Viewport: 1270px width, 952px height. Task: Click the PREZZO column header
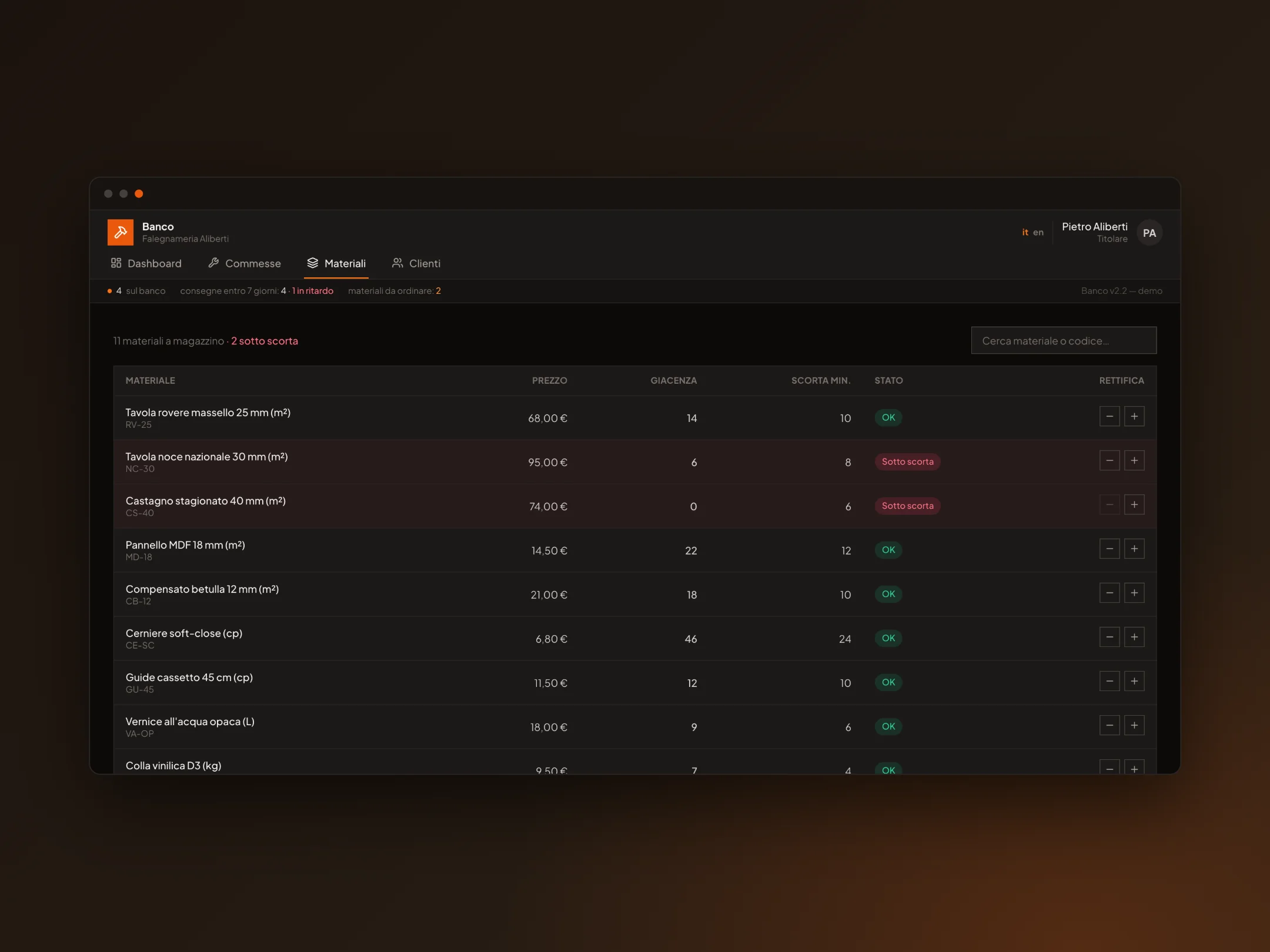click(550, 381)
